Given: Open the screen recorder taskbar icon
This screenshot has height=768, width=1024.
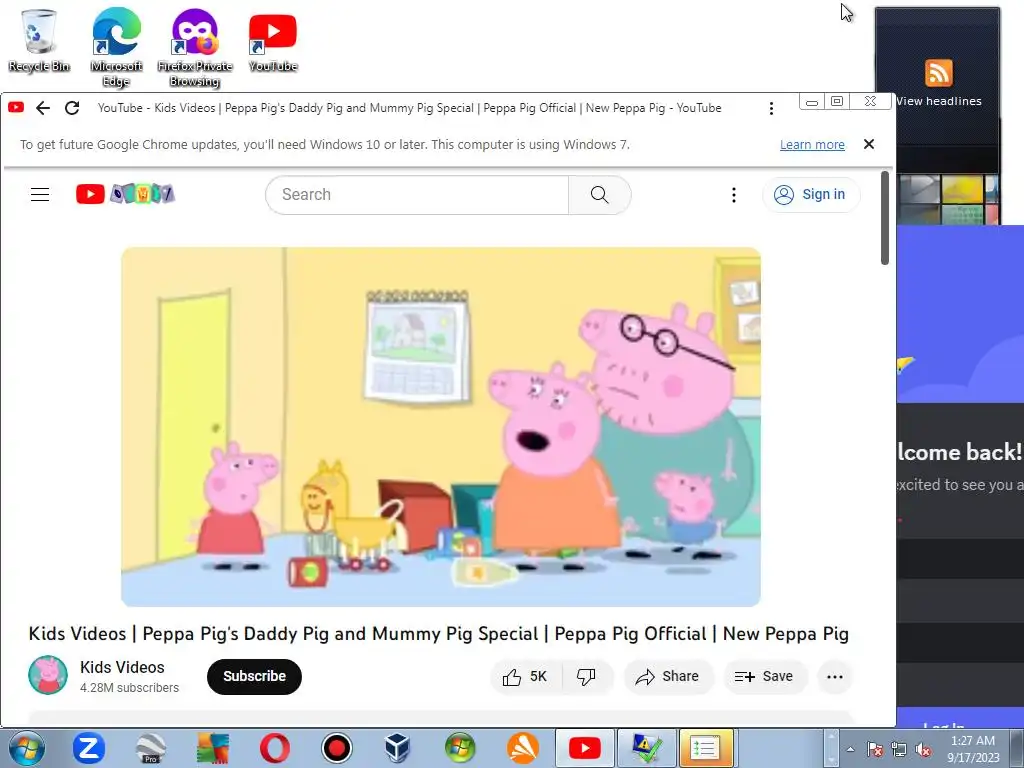Looking at the screenshot, I should pos(336,748).
